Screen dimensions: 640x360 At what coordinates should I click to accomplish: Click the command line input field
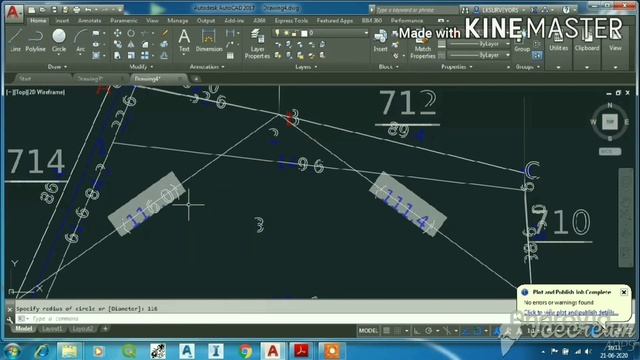265,318
